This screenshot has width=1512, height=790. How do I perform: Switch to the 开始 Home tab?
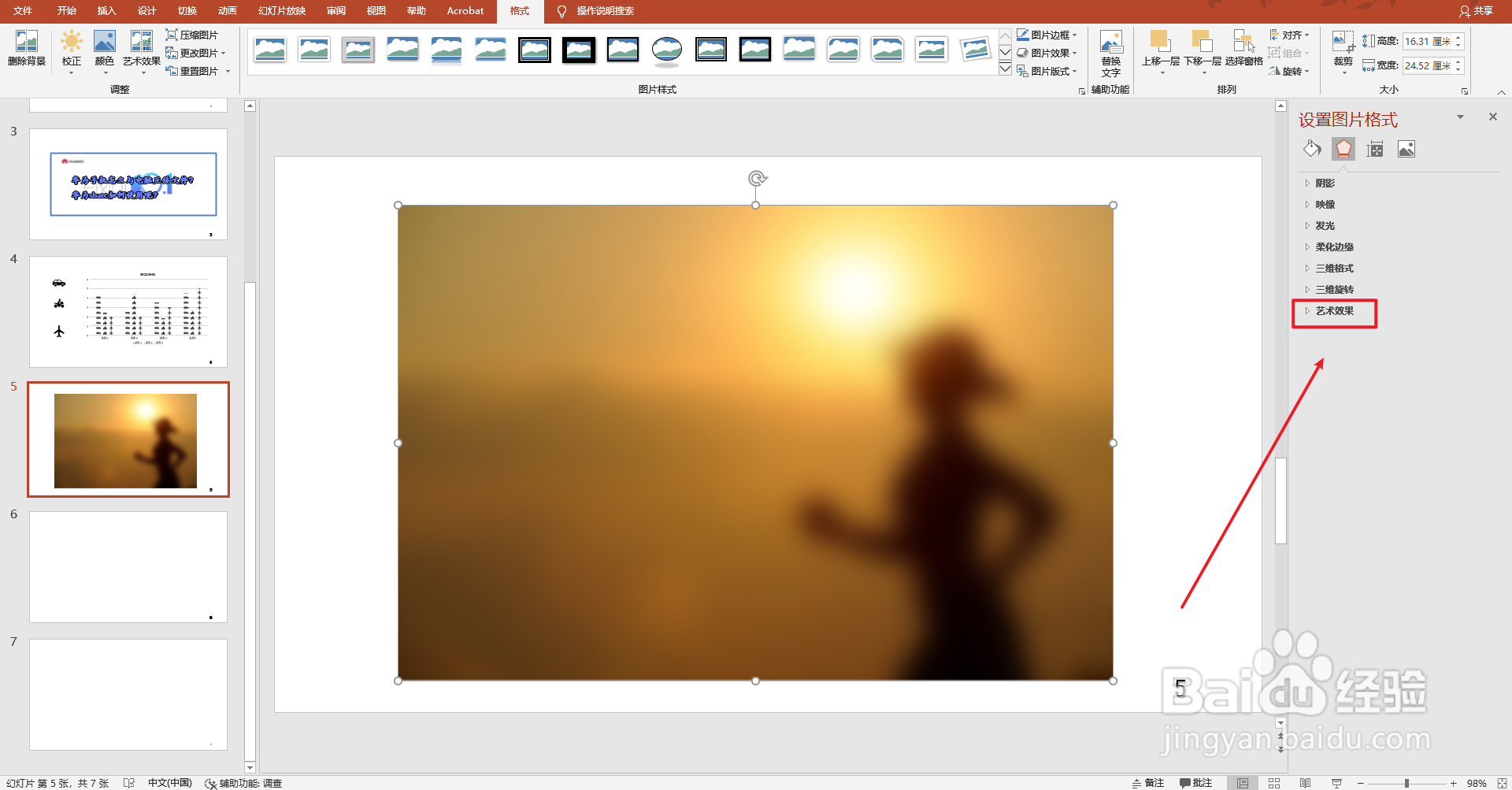pyautogui.click(x=66, y=11)
